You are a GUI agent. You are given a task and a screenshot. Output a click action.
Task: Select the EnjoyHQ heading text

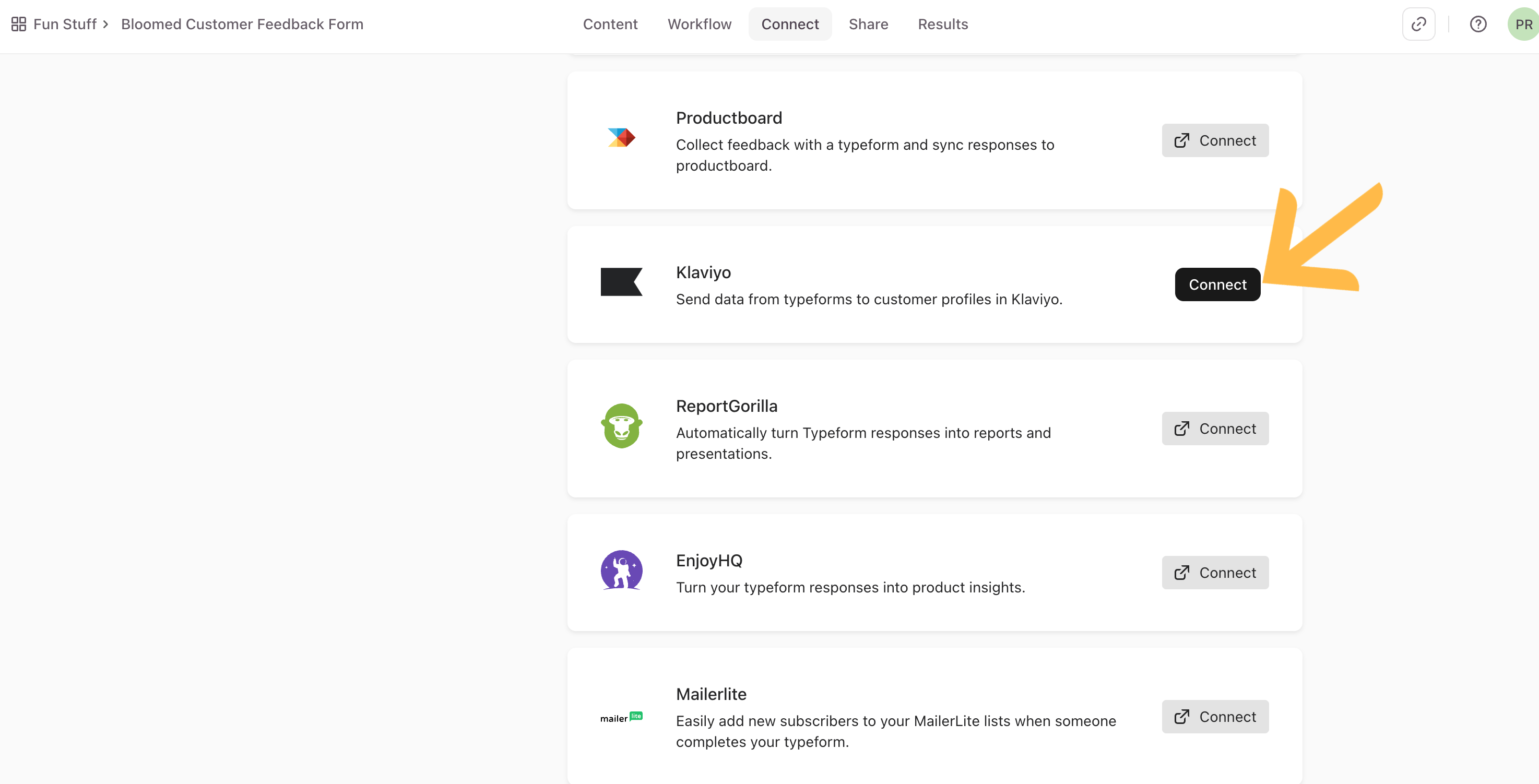[x=709, y=561]
